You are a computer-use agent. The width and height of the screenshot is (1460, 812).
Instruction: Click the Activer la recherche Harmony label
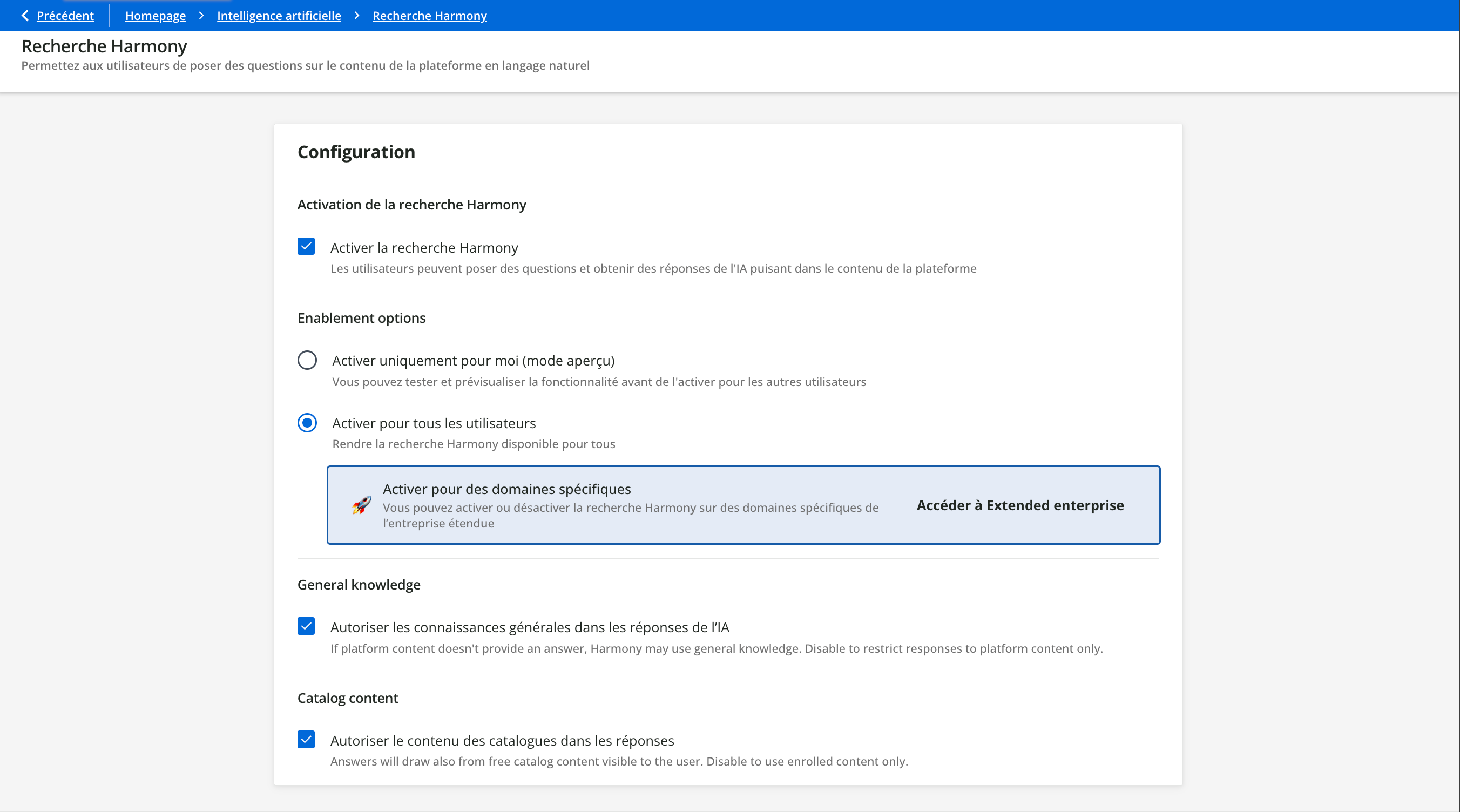click(424, 248)
